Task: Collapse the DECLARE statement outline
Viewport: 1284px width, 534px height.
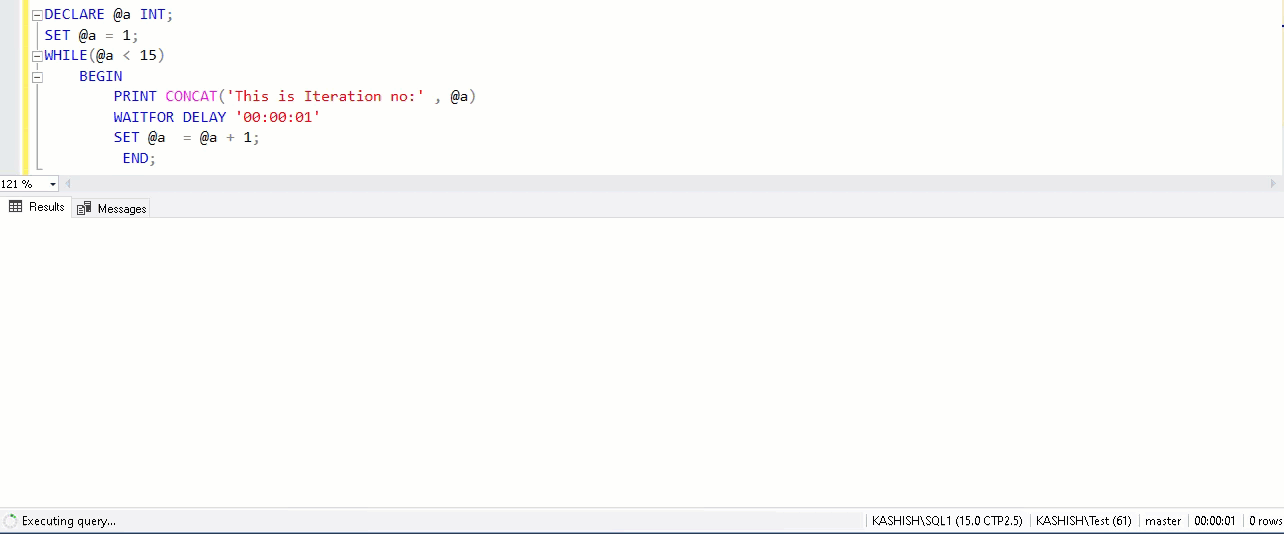Action: [37, 16]
